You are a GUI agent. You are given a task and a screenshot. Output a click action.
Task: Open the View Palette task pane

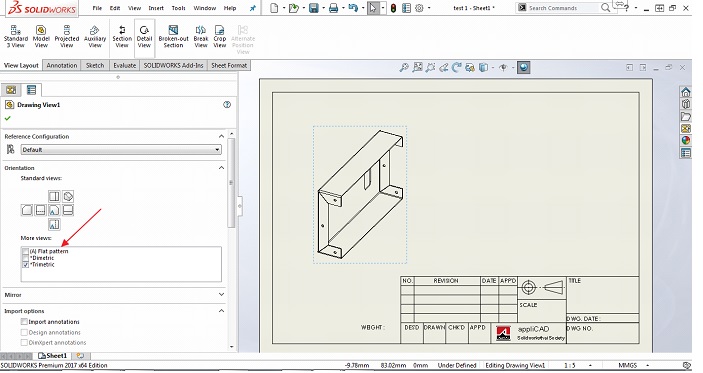point(686,129)
